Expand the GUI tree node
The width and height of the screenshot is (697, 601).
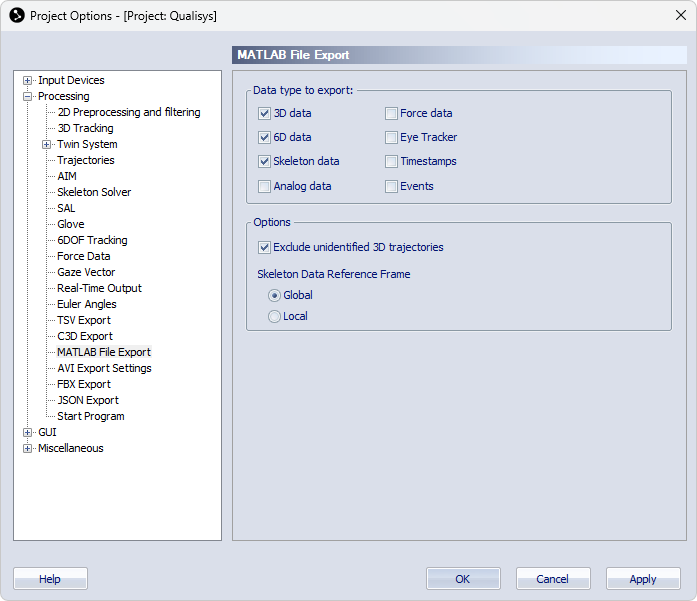coord(28,433)
